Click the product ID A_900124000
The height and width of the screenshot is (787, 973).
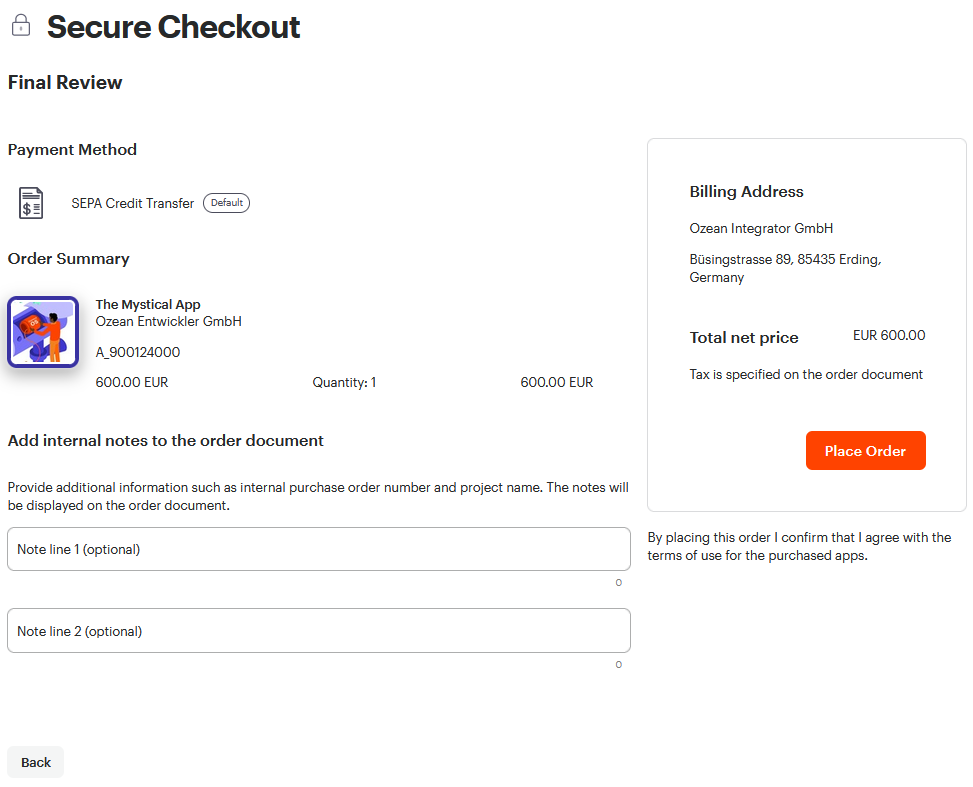(x=138, y=353)
